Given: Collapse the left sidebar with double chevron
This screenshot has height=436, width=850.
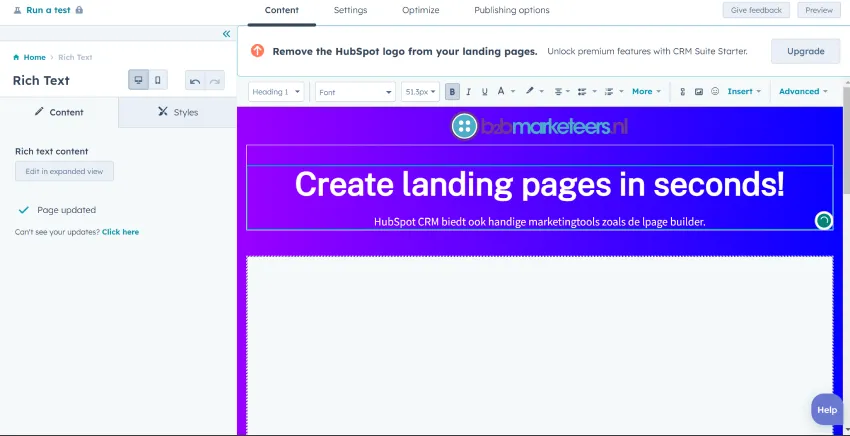Looking at the screenshot, I should tap(227, 34).
